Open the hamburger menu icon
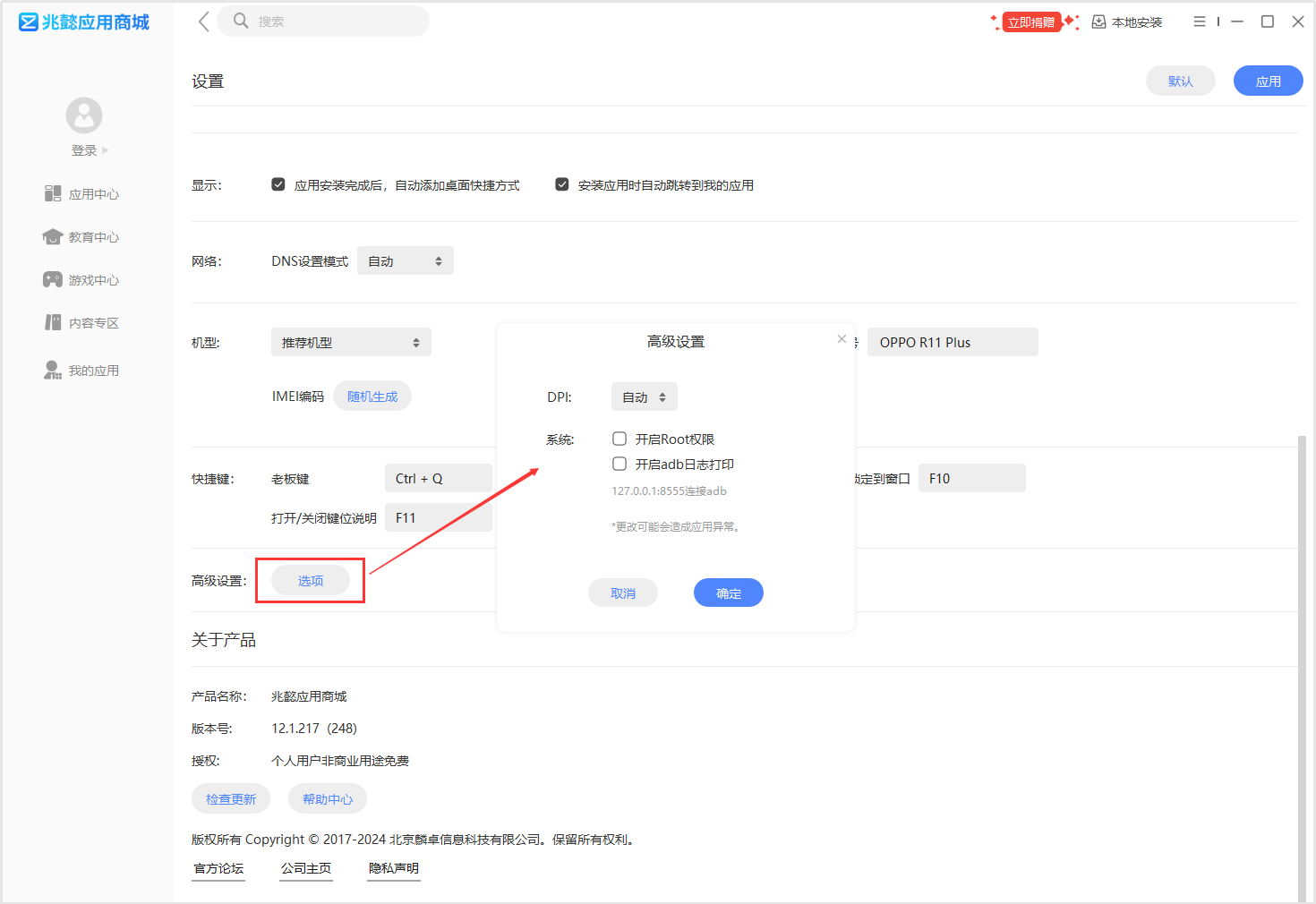The height and width of the screenshot is (904, 1316). pyautogui.click(x=1200, y=21)
